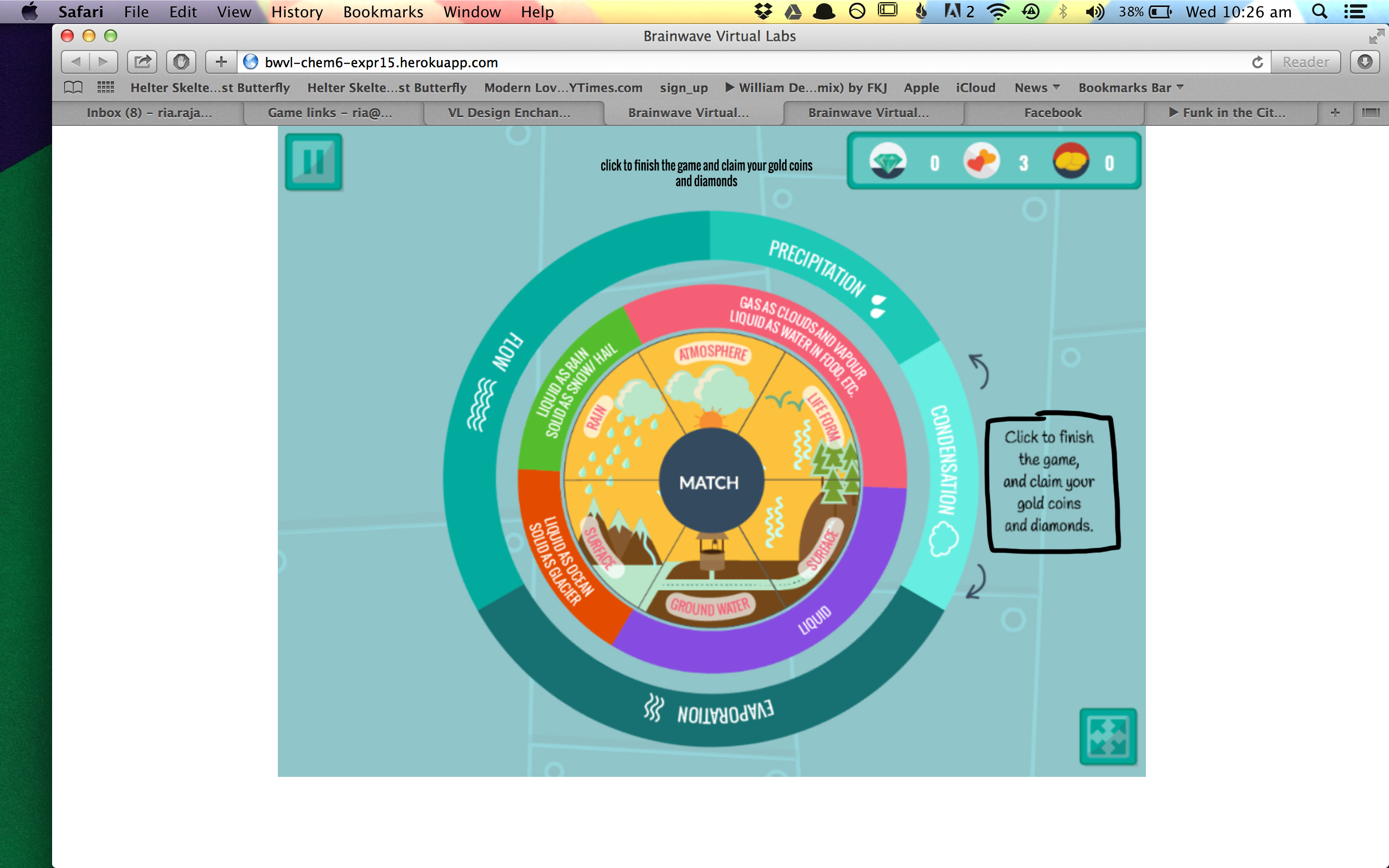1389x868 pixels.
Task: Click the steam icon on Evaporation
Action: (653, 707)
